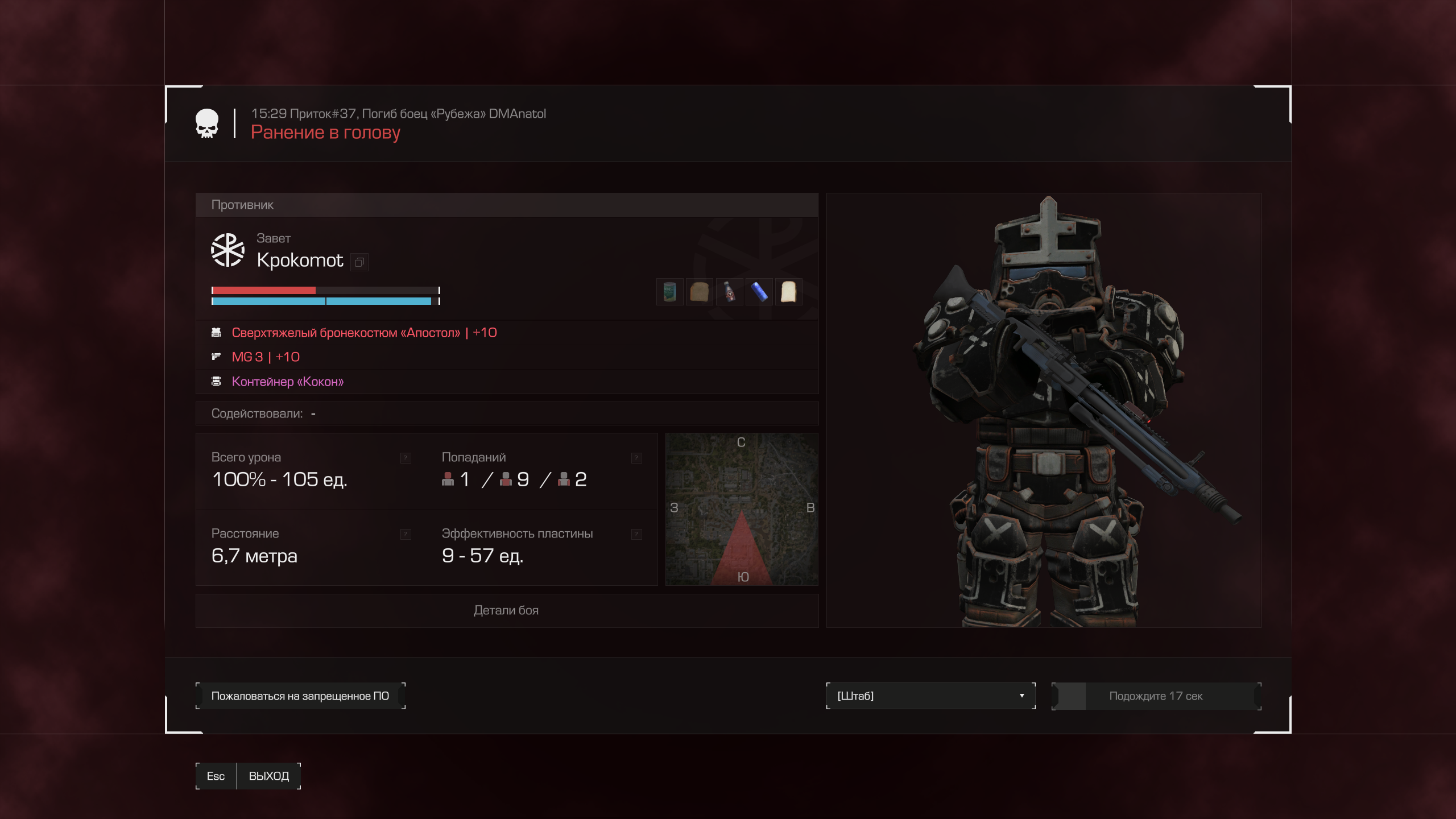Select the bottle drink item icon
The width and height of the screenshot is (1456, 819).
click(x=729, y=292)
